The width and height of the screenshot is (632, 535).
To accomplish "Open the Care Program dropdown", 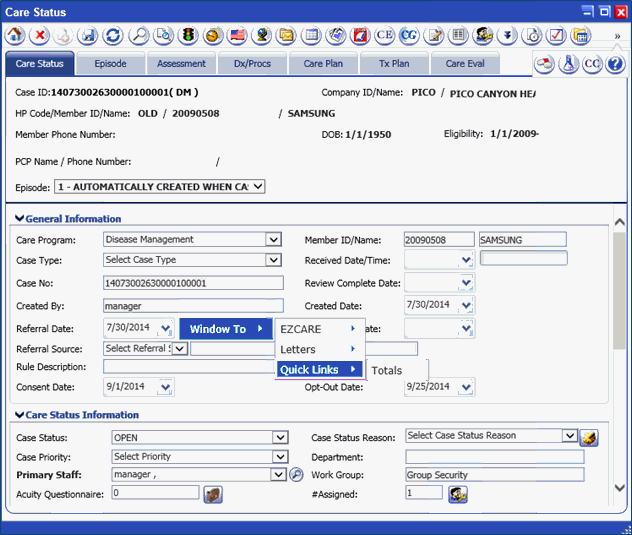I will [273, 240].
